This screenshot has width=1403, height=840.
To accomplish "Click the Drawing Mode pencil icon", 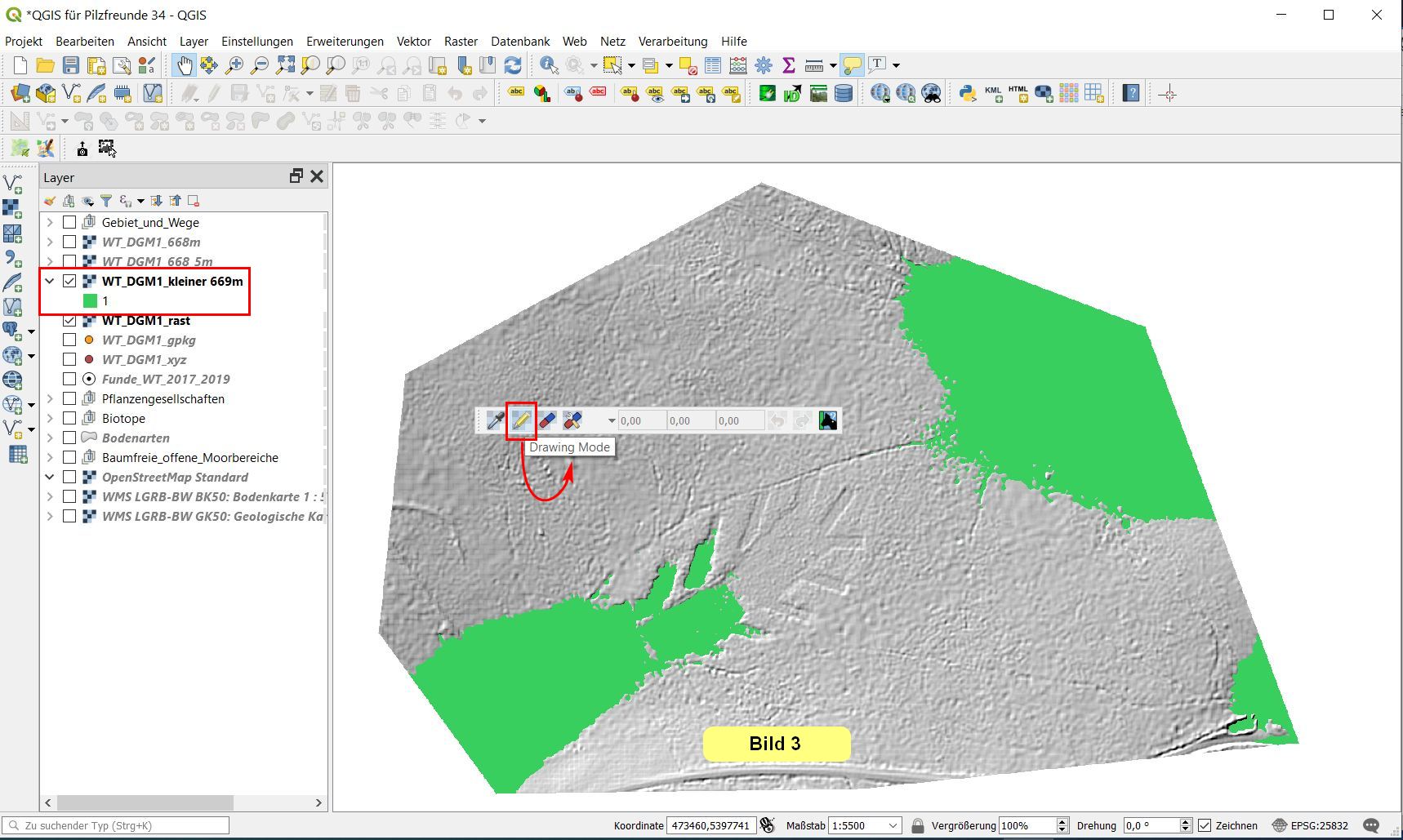I will pyautogui.click(x=521, y=420).
